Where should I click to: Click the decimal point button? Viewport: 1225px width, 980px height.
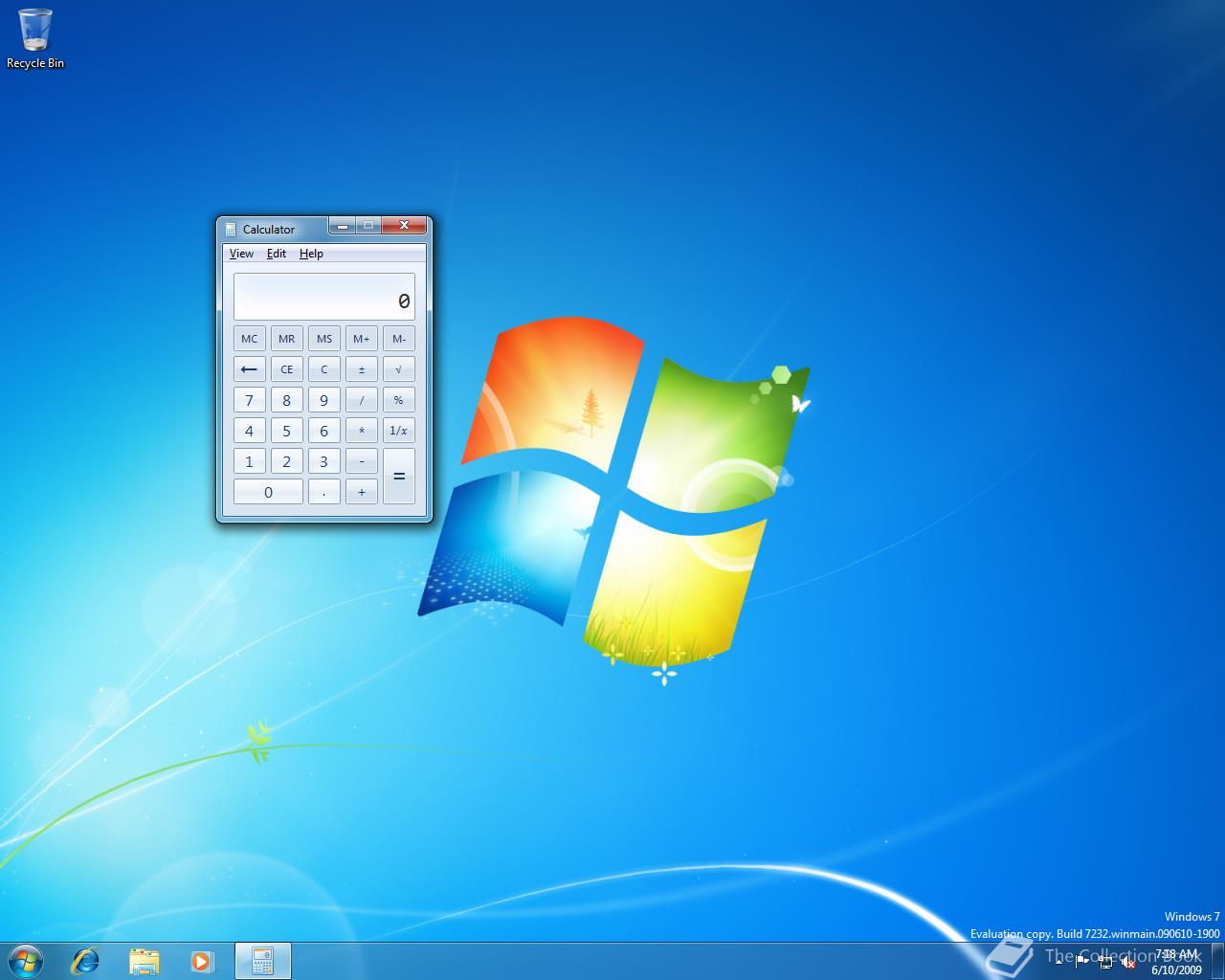(324, 492)
